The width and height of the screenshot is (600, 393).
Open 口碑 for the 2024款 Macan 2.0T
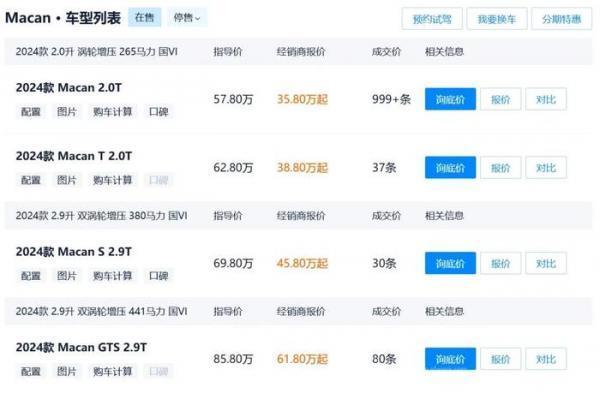click(x=158, y=112)
